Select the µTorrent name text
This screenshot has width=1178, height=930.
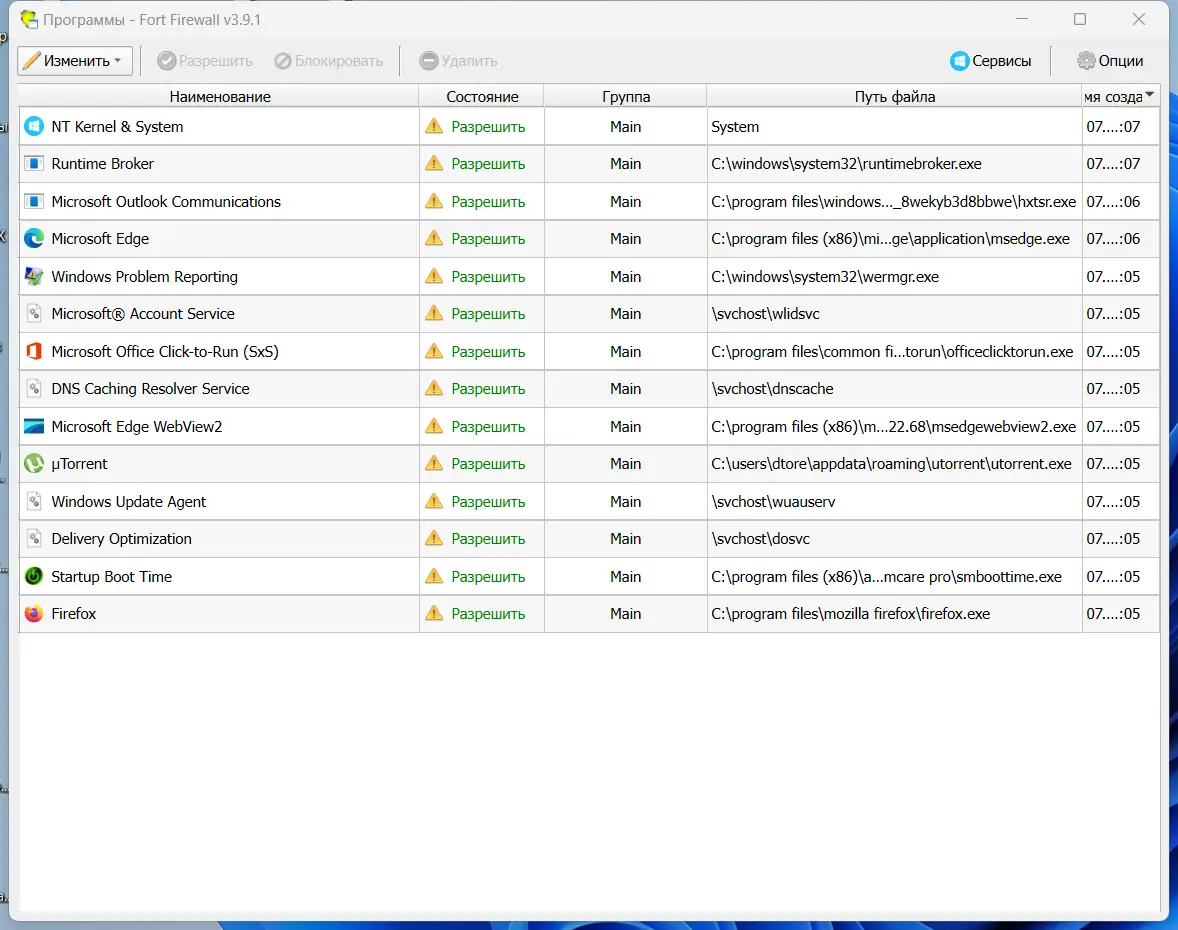(79, 463)
